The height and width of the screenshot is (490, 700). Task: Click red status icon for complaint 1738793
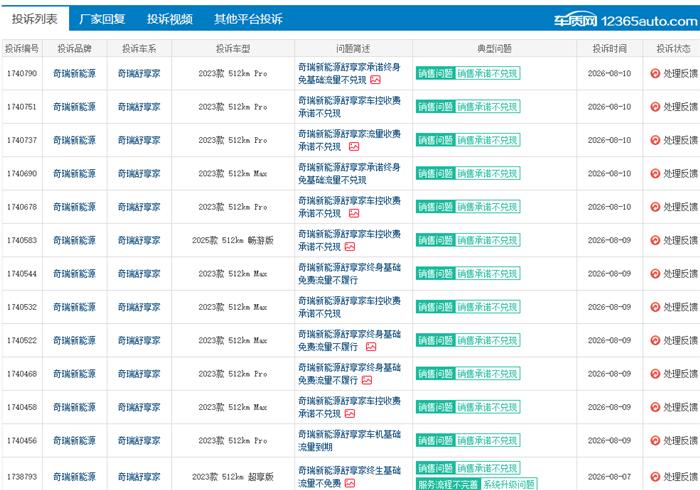(x=655, y=477)
